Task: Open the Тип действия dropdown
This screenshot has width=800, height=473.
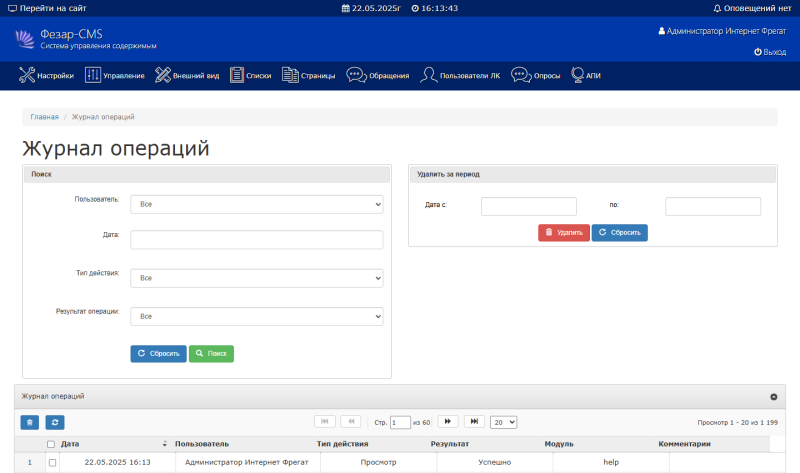Action: [x=256, y=278]
